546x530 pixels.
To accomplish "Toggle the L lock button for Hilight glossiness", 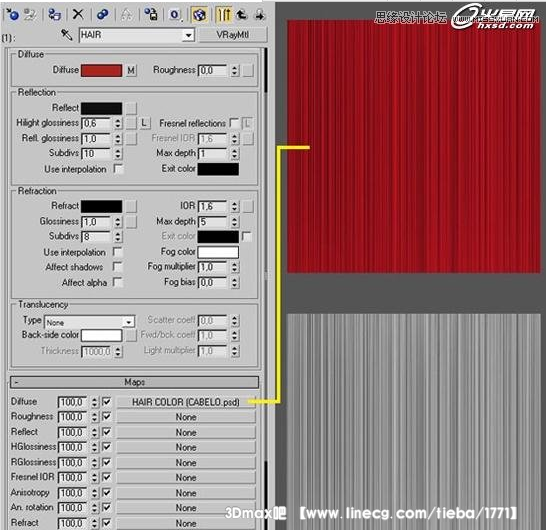I will [145, 123].
